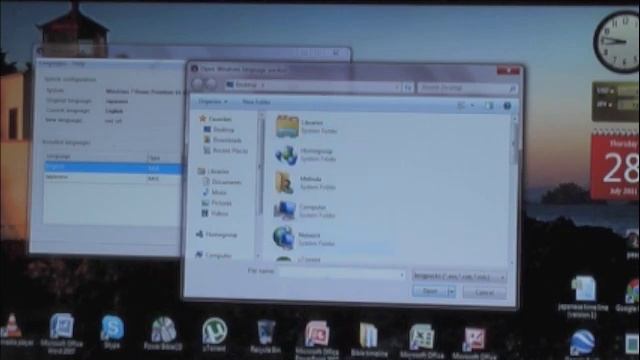Screen dimensions: 640x360
Task: Change the view icon in the dialog toolbar
Action: click(461, 106)
